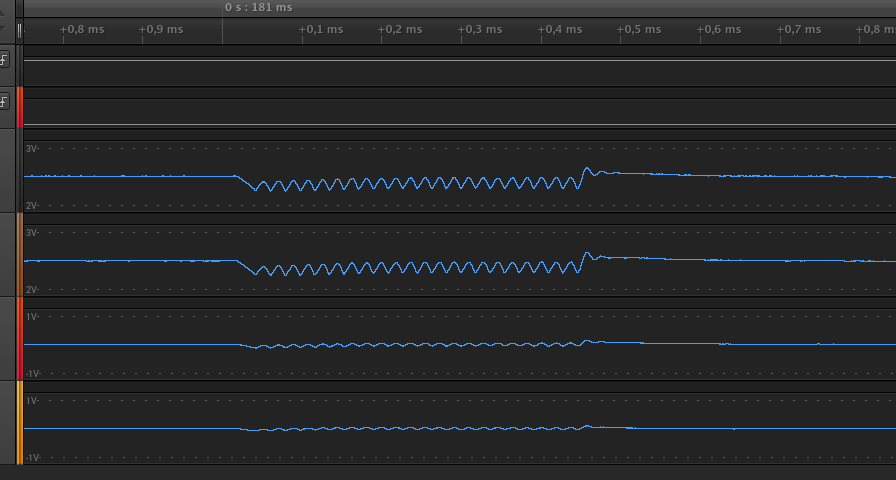Click the overshoot peak on the brown-strip analog trace
Screen dimensions: 896x480
(x=587, y=253)
